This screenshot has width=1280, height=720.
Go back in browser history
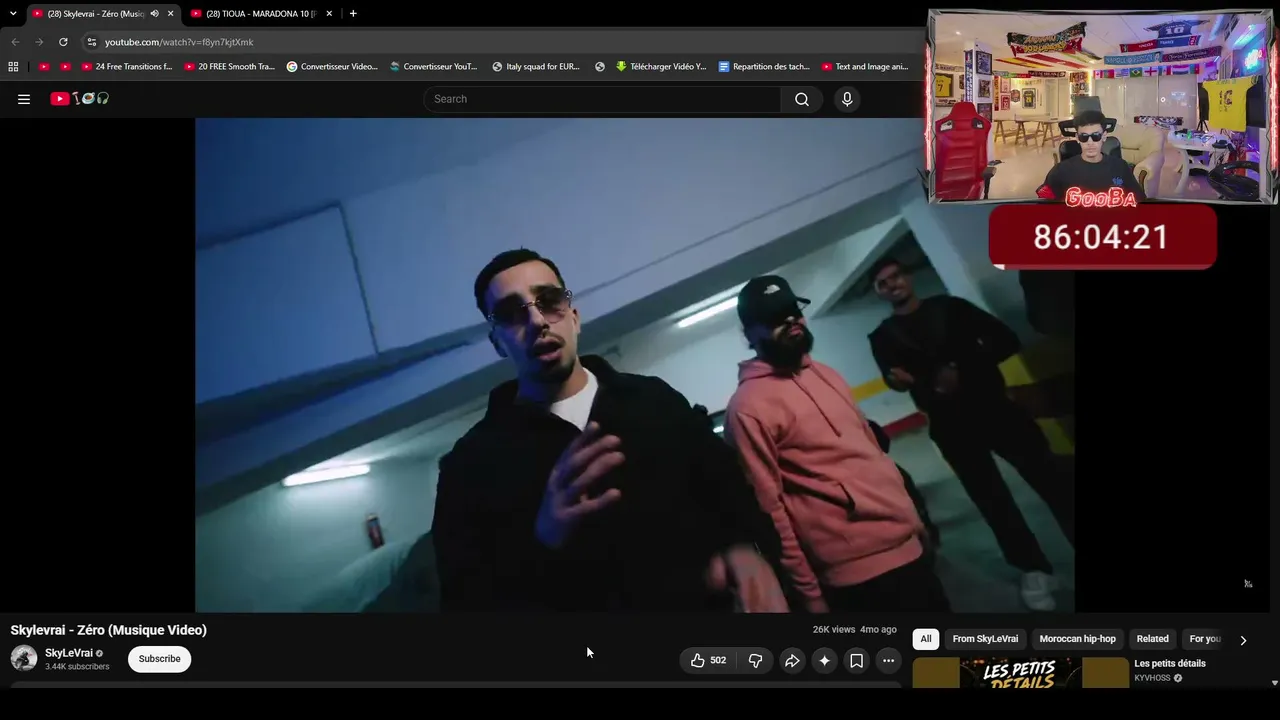pyautogui.click(x=15, y=42)
